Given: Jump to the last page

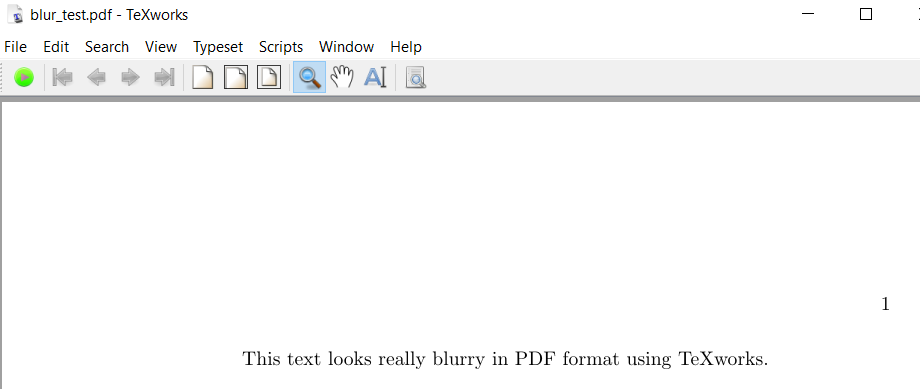Looking at the screenshot, I should [x=164, y=77].
